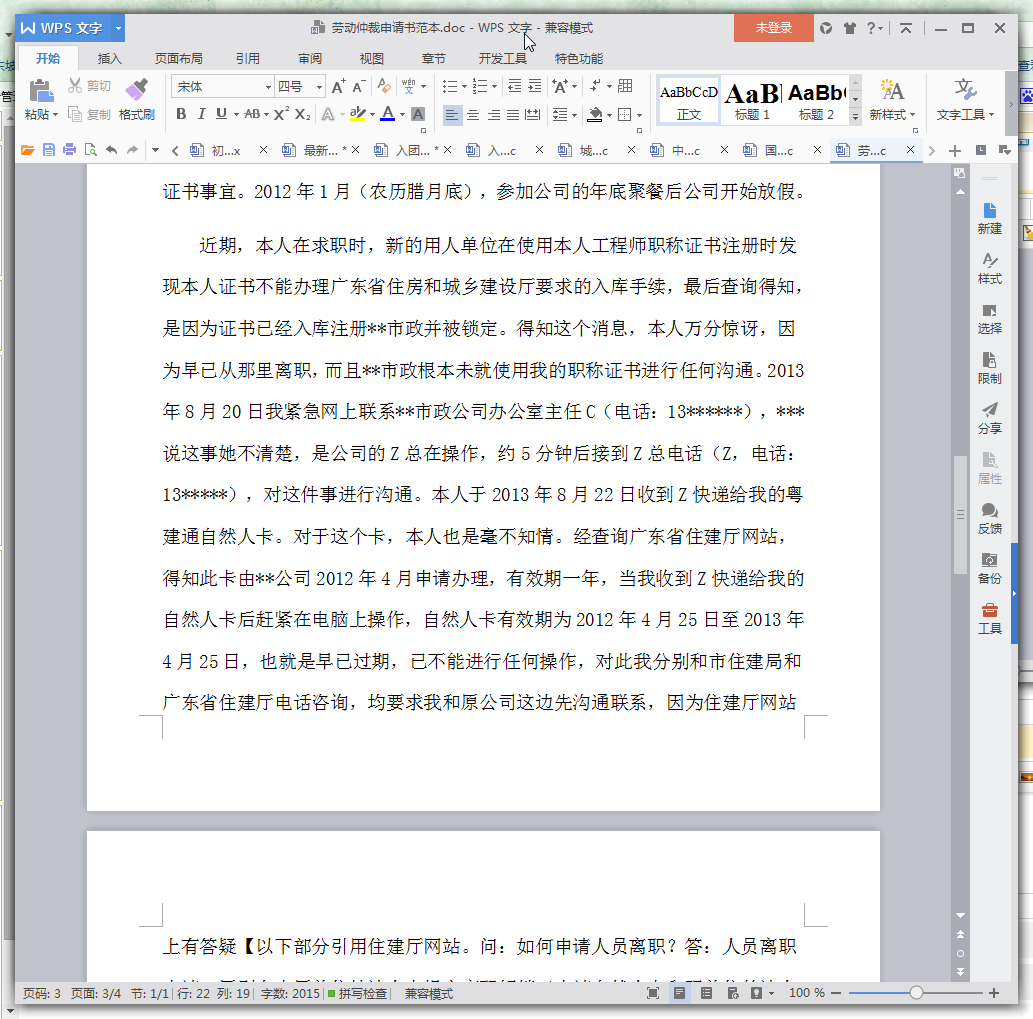Click the 格式刷 format painter icon

click(x=136, y=90)
